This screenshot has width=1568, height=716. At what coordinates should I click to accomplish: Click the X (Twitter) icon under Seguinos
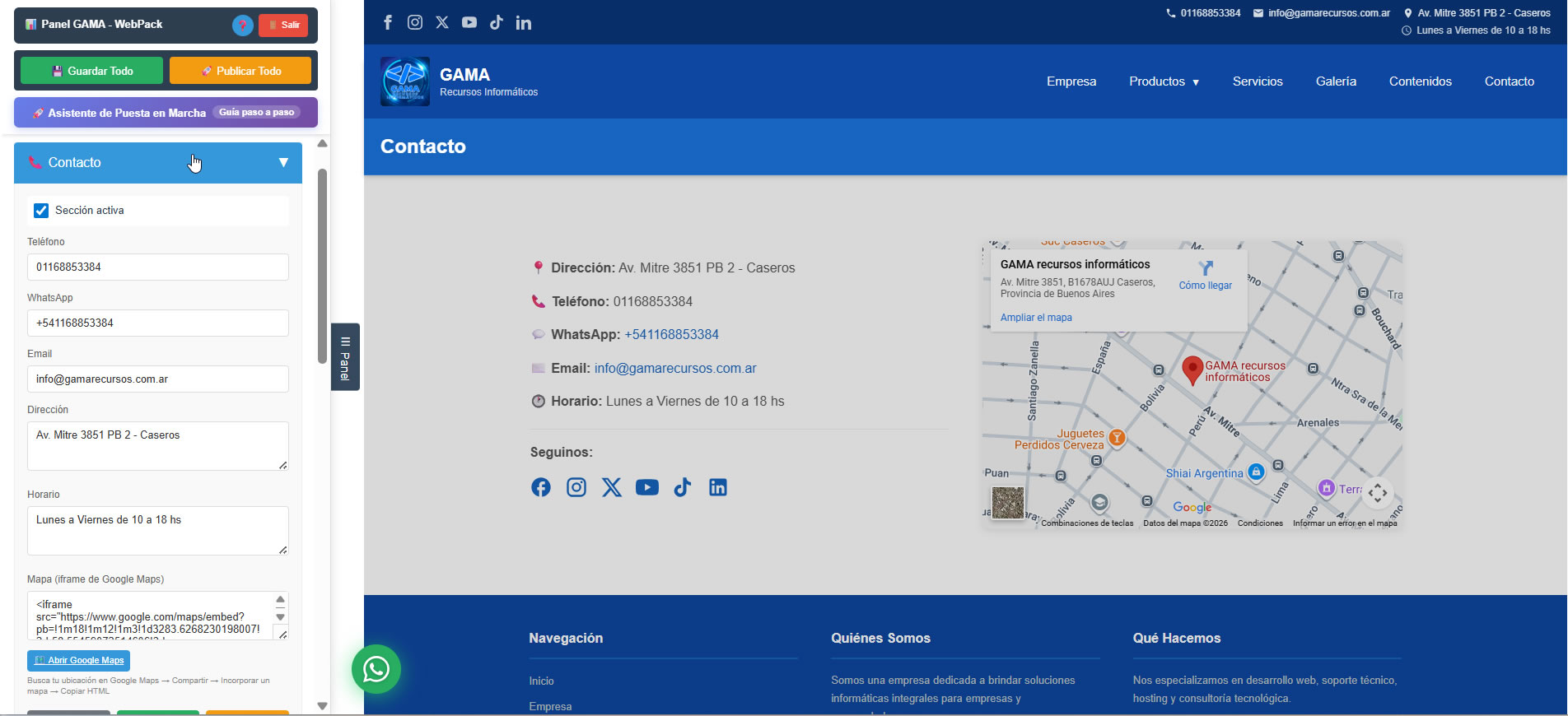point(612,487)
